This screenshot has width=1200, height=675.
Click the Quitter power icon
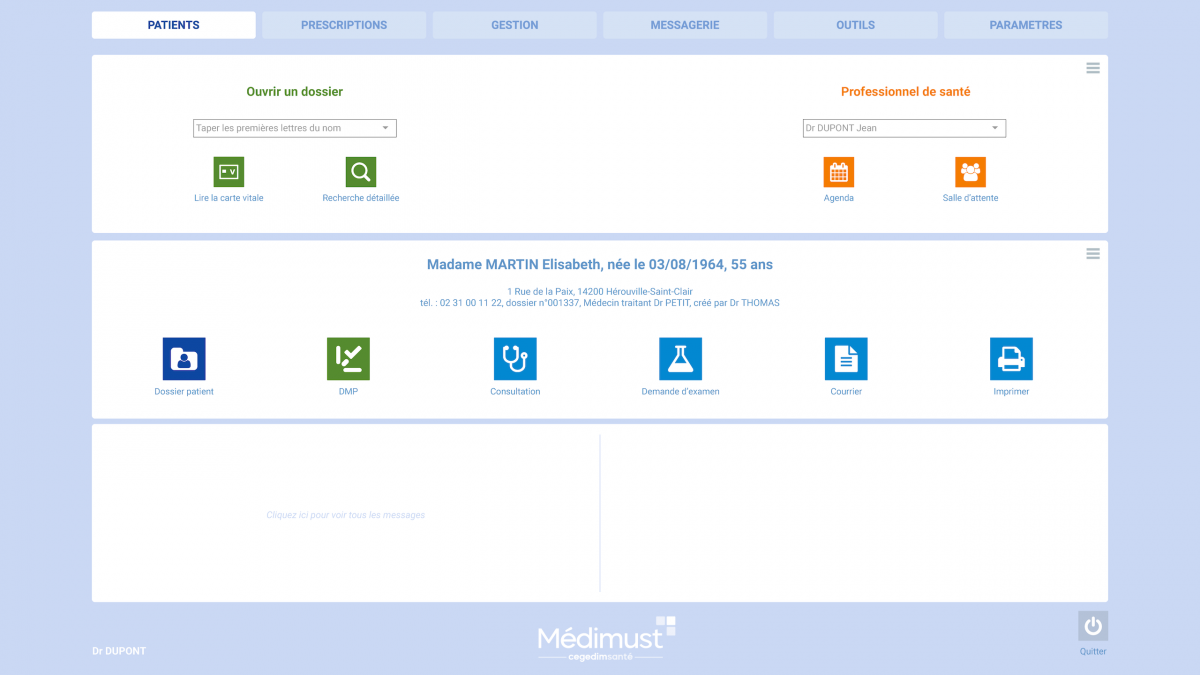coord(1093,626)
